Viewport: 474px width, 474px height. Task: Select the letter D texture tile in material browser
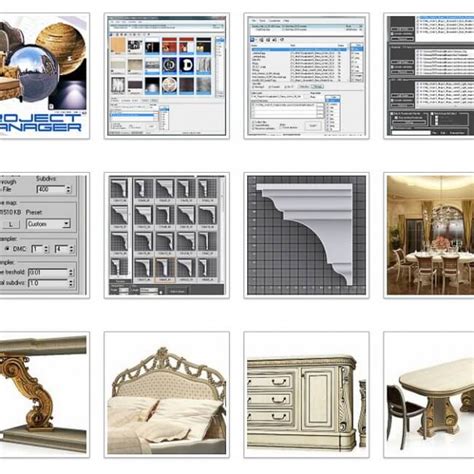[186, 66]
